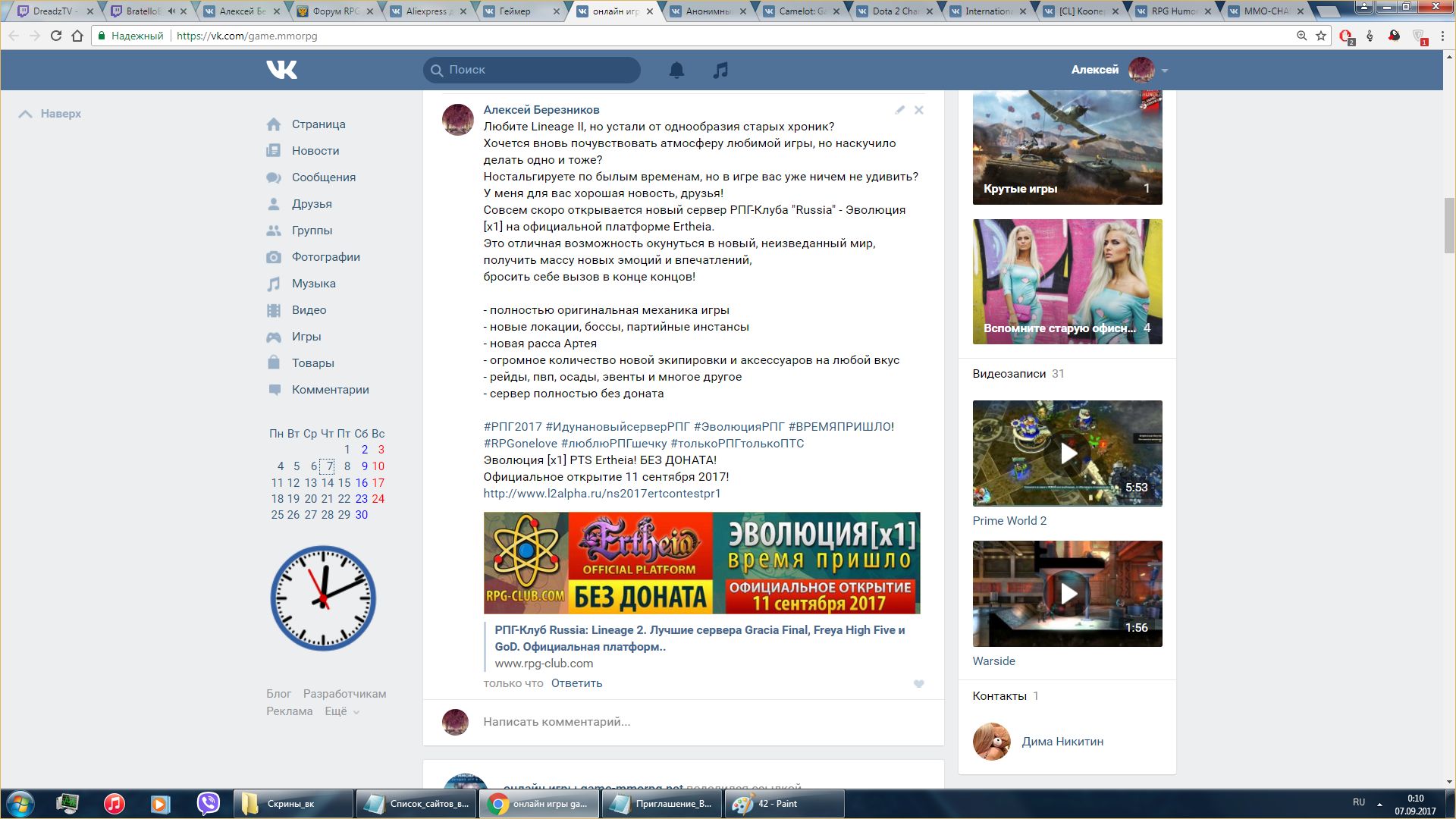
Task: Play the Prime World 2 video
Action: 1067,453
